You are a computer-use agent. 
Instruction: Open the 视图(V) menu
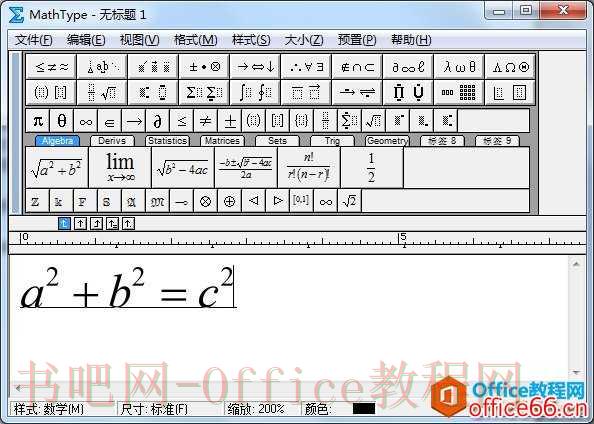click(x=139, y=40)
